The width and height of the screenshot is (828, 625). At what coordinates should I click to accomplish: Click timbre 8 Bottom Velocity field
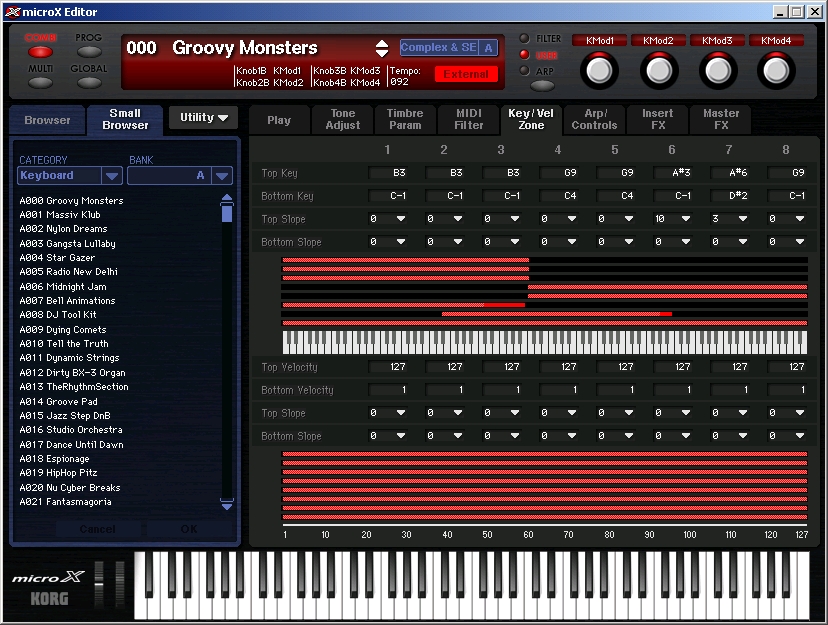(786, 390)
